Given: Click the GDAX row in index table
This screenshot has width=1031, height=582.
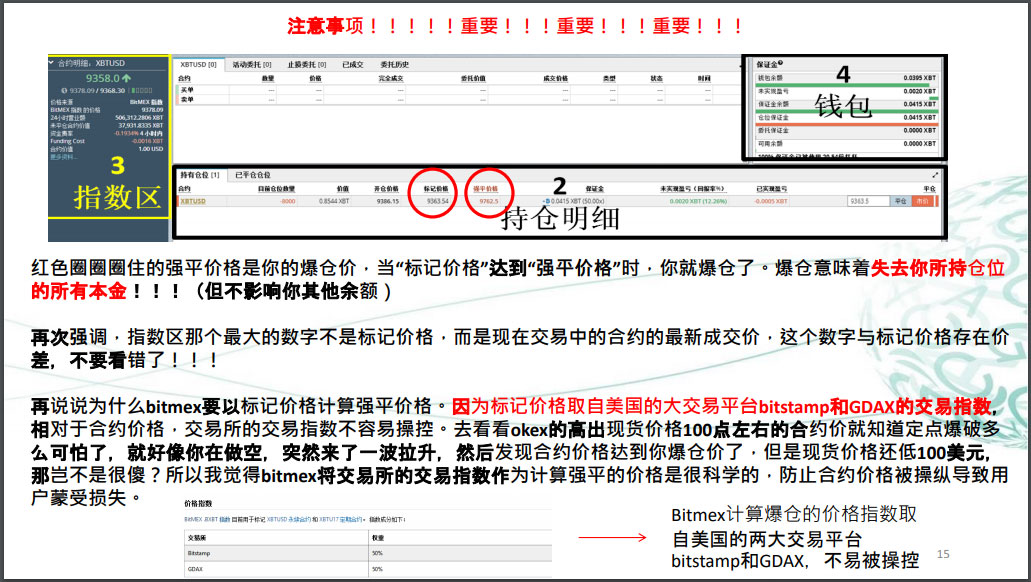Looking at the screenshot, I should [368, 569].
